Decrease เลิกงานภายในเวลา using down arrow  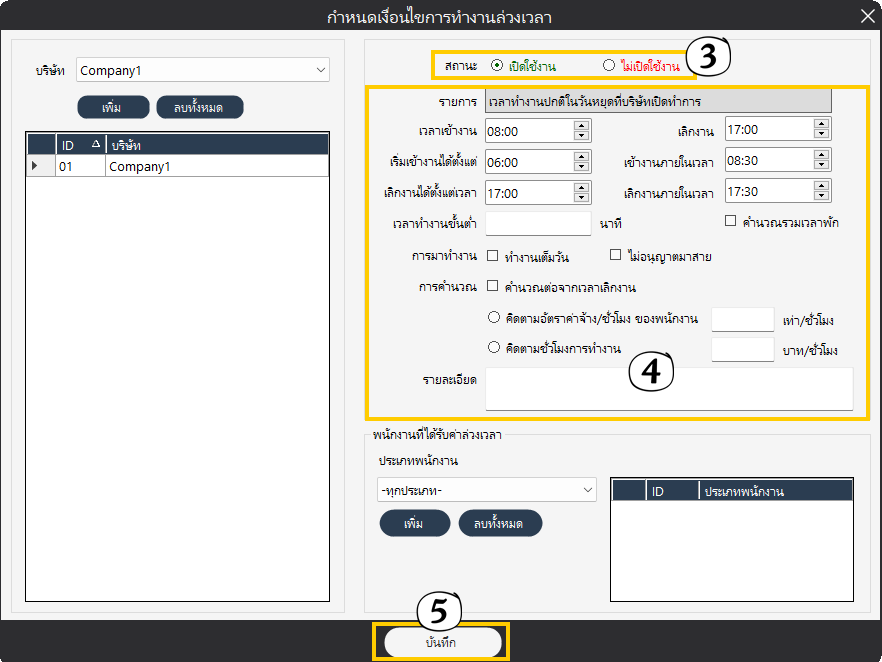tap(821, 195)
